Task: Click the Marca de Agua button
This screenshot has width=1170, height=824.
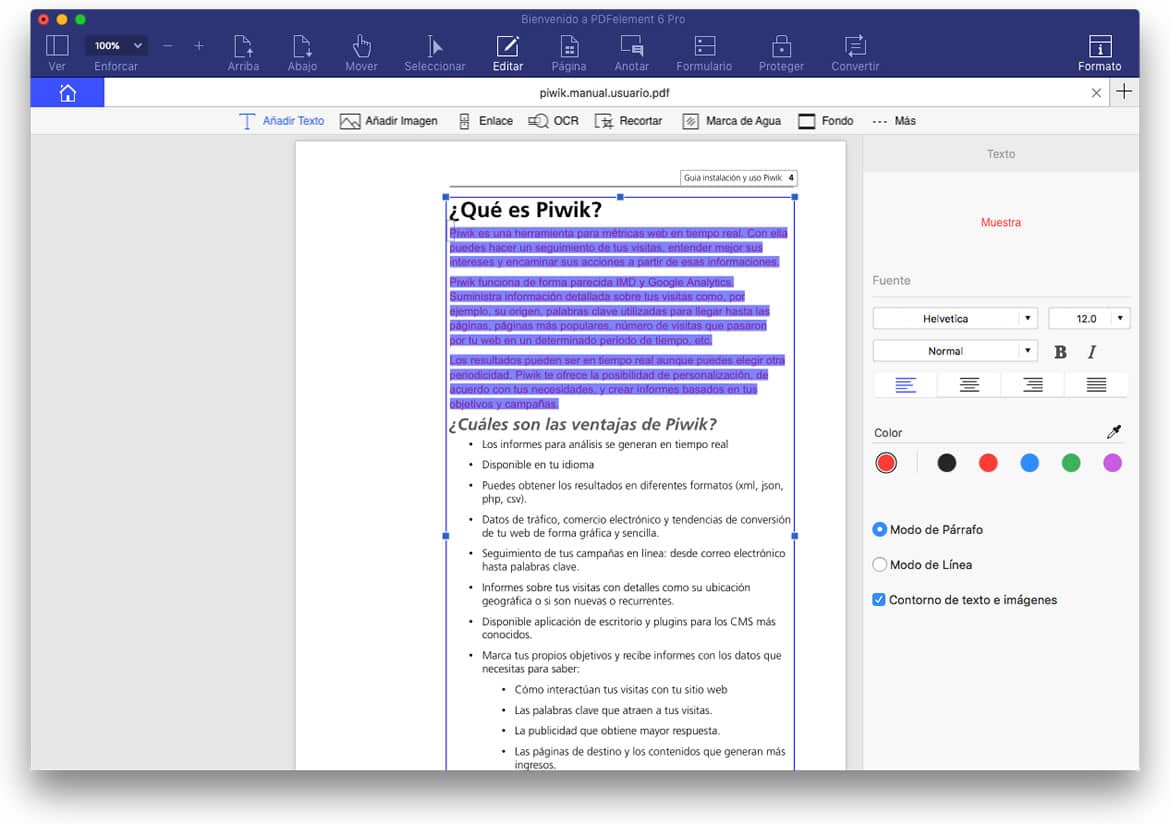Action: [731, 121]
